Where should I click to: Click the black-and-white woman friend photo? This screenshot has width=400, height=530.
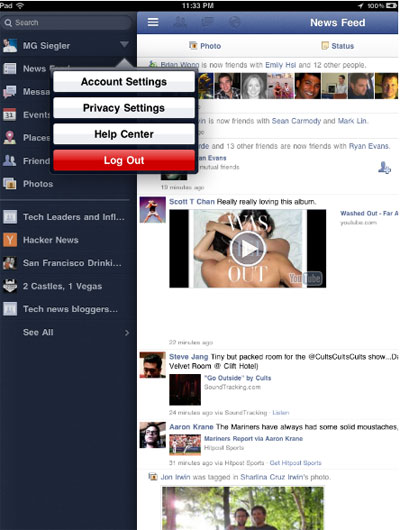[x=253, y=86]
